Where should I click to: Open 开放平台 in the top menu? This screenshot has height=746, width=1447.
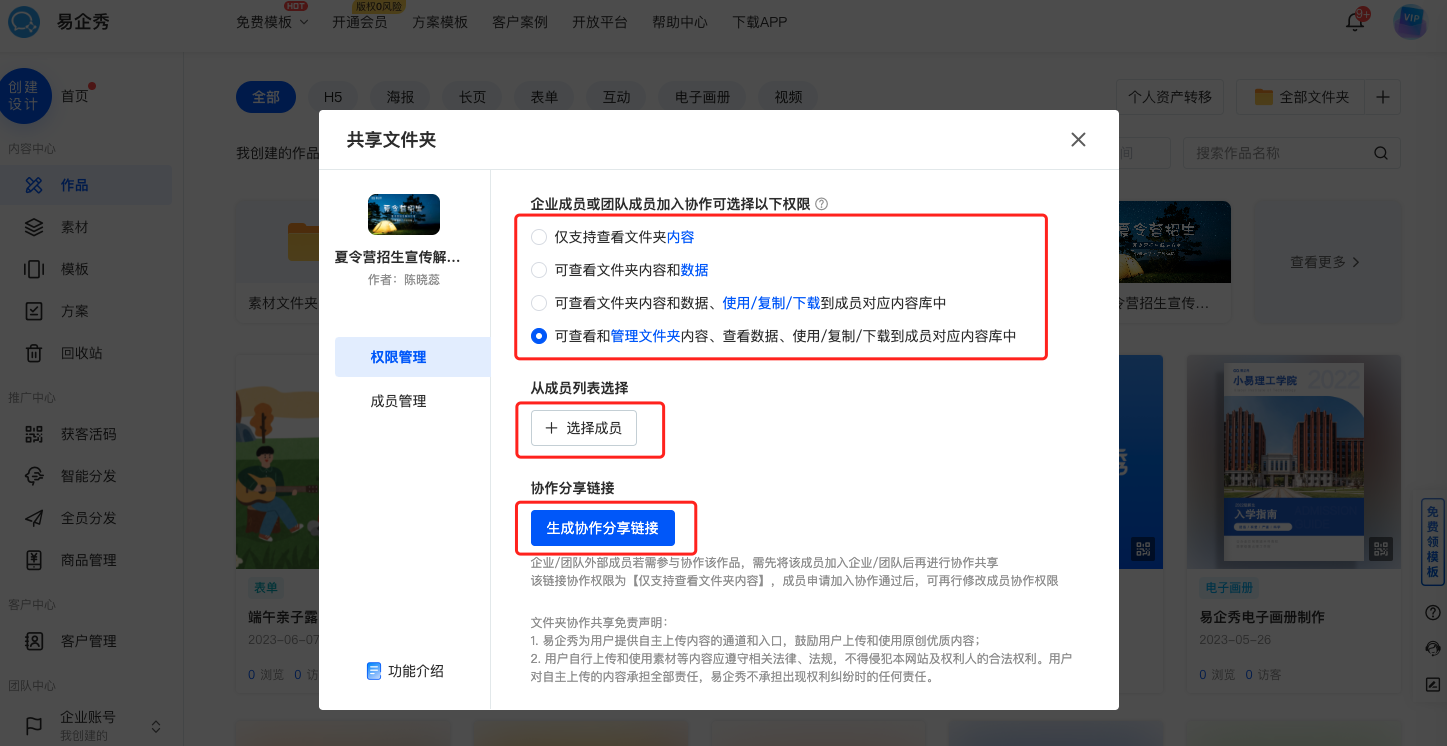point(600,22)
